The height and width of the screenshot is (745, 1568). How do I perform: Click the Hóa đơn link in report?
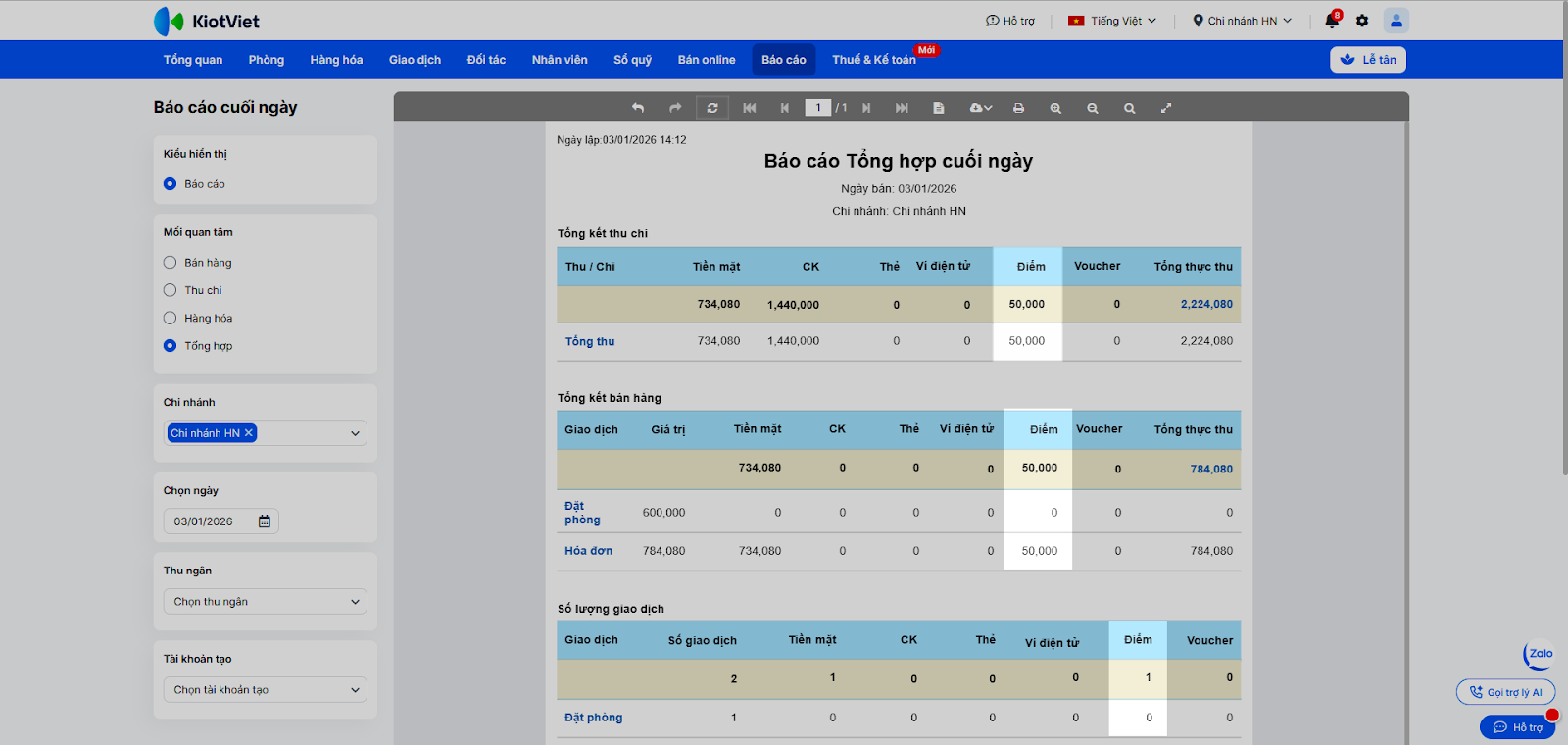click(x=588, y=551)
